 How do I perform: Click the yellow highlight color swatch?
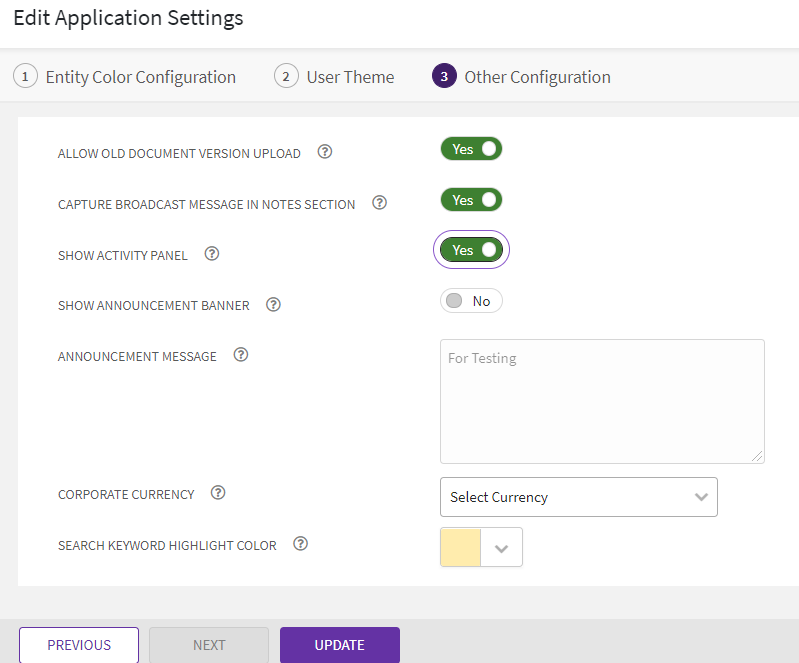(461, 548)
